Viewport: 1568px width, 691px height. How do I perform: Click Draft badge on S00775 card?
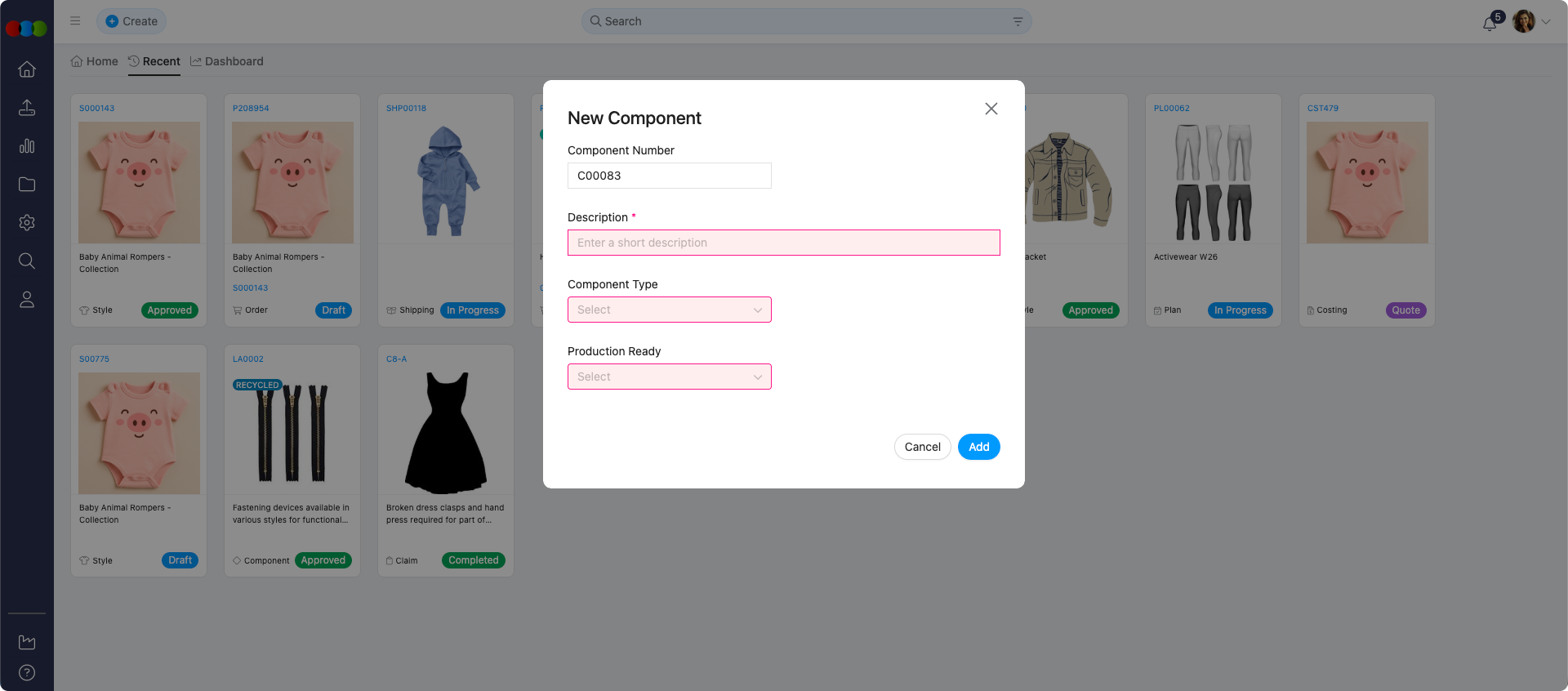coord(180,560)
